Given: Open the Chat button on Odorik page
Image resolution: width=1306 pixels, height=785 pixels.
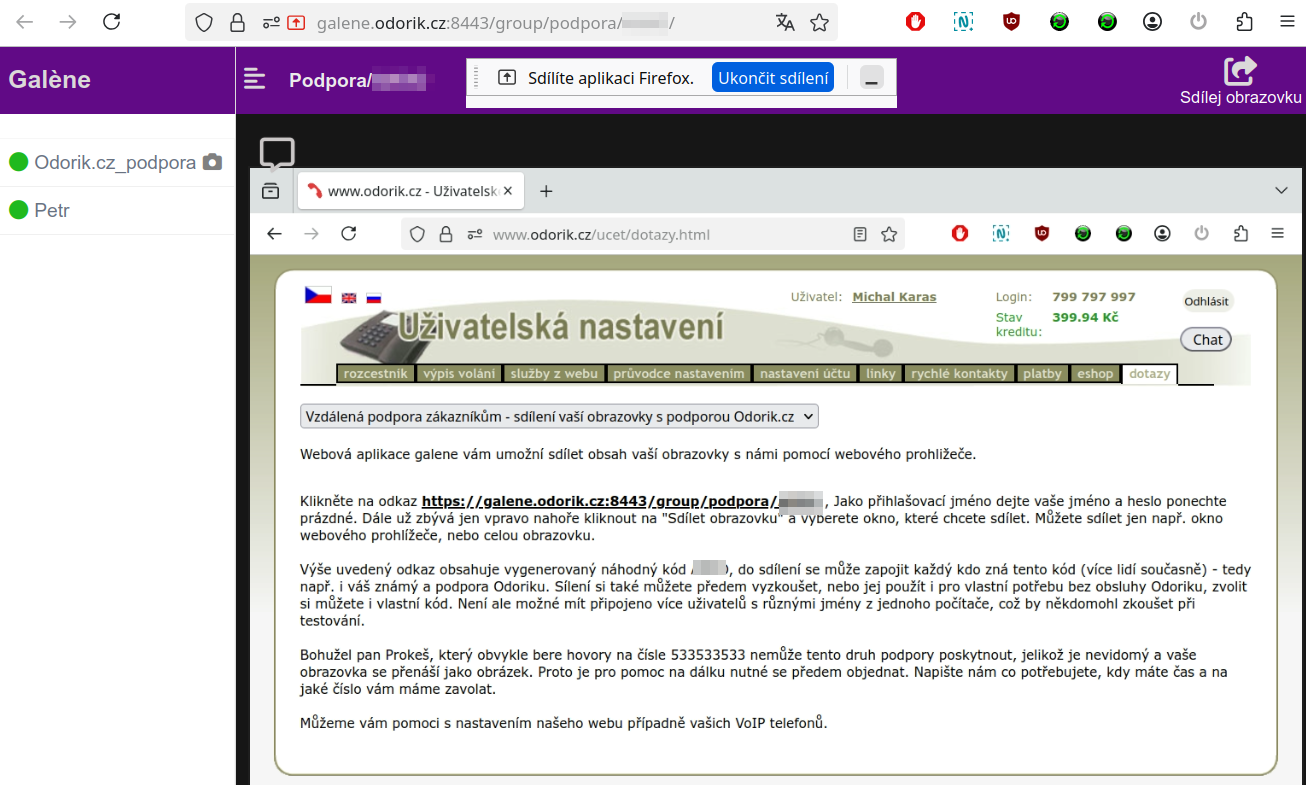Looking at the screenshot, I should click(1207, 339).
